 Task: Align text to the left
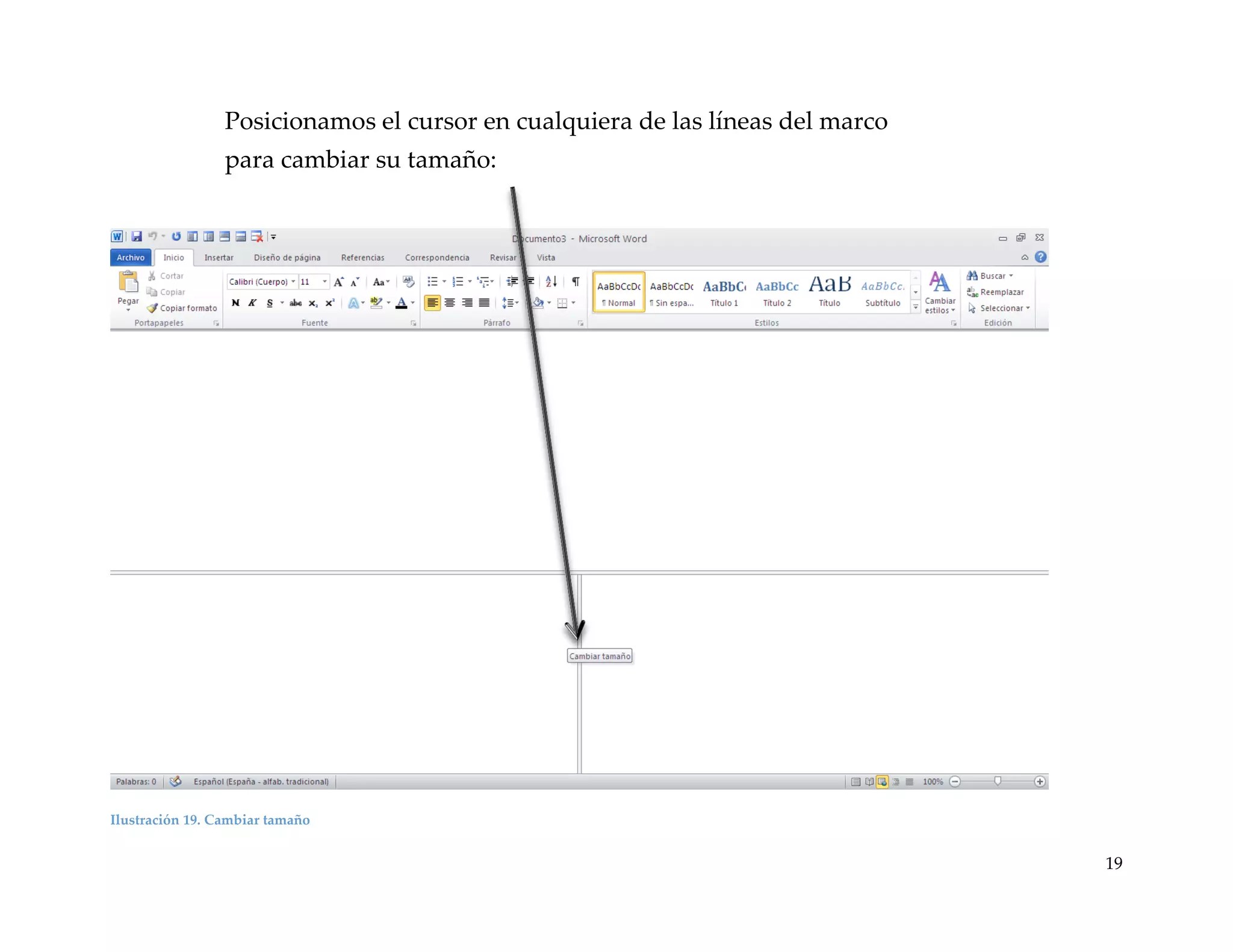tap(432, 303)
